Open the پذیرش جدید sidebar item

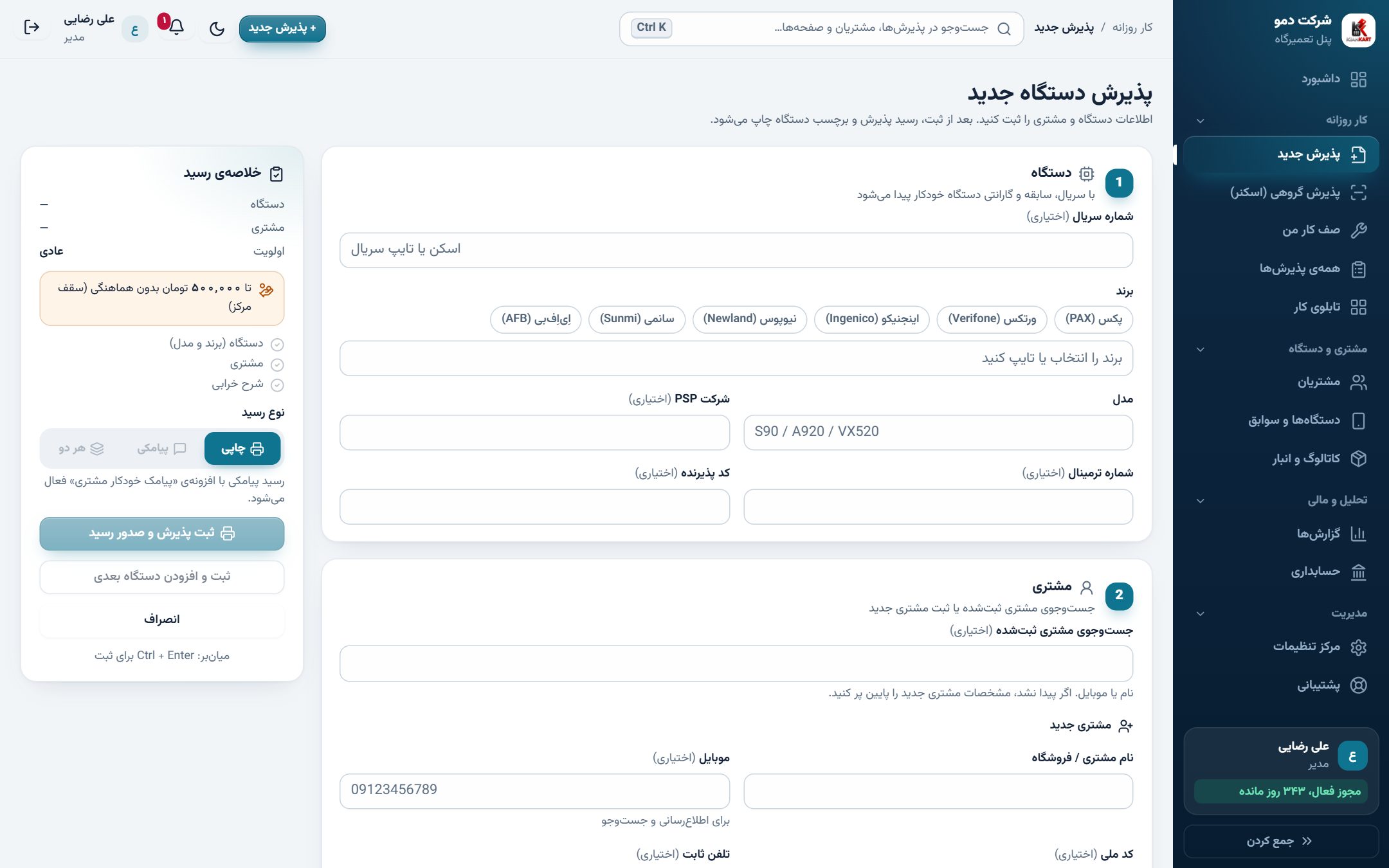1280,154
